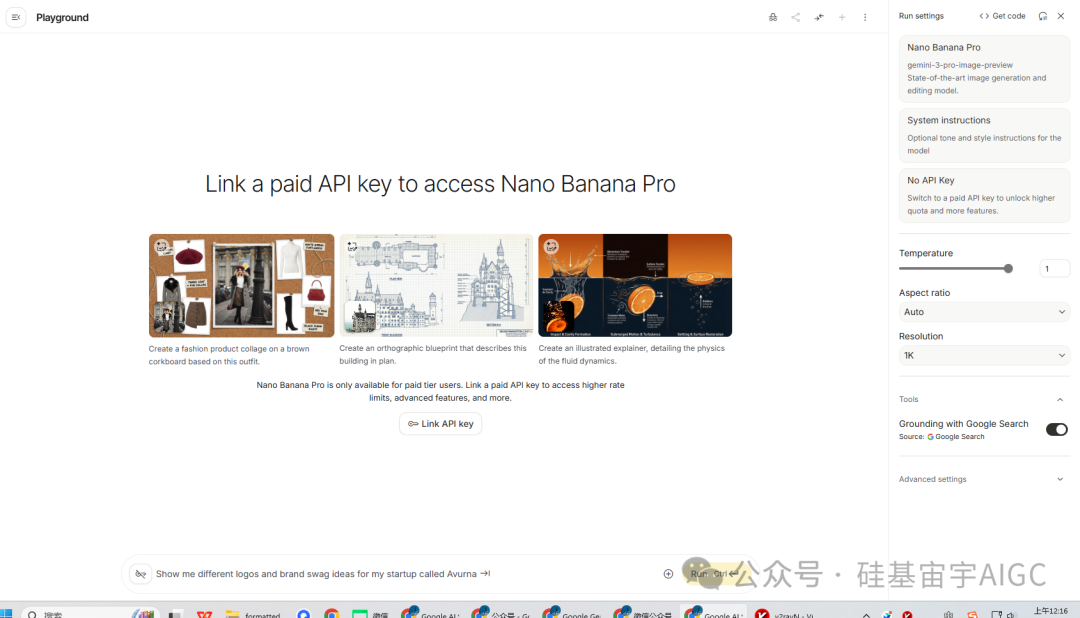Image resolution: width=1080 pixels, height=618 pixels.
Task: Click 'Create an illustrated explainer' caption
Action: point(632,355)
